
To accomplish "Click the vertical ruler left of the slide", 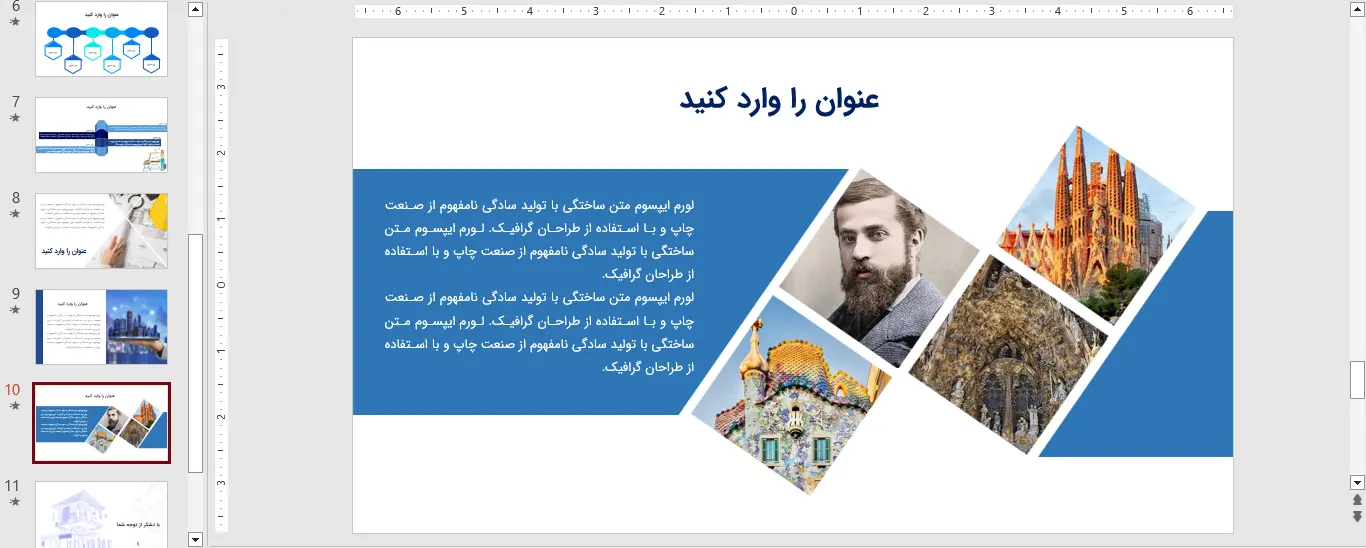I will click(x=222, y=285).
